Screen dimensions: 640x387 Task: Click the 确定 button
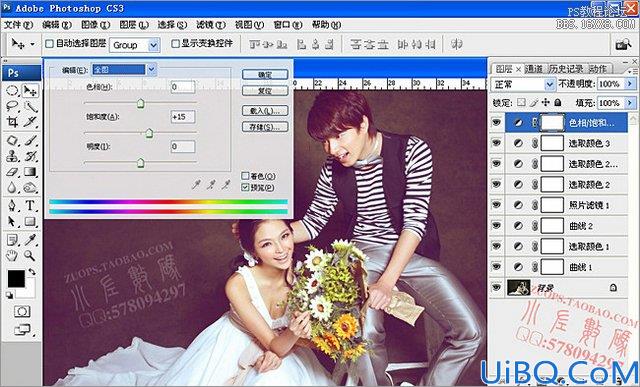265,75
